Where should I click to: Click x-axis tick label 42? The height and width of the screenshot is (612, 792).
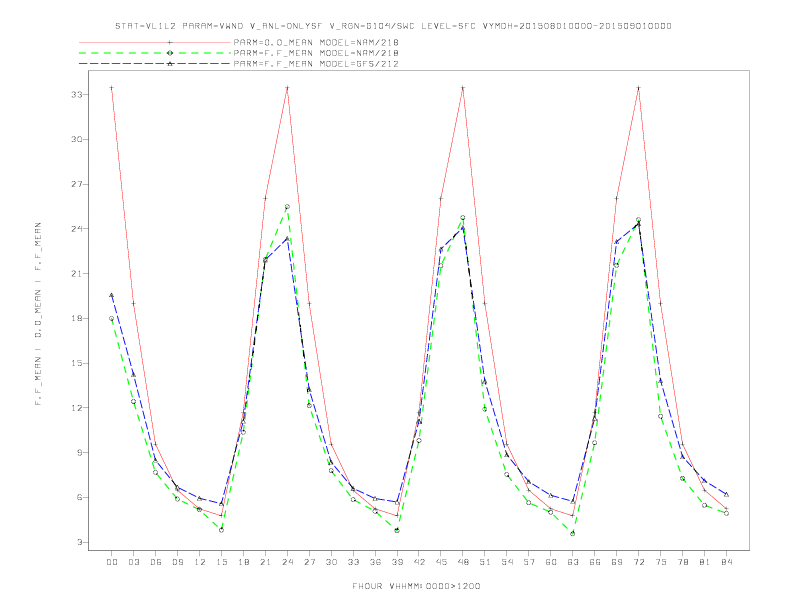419,562
